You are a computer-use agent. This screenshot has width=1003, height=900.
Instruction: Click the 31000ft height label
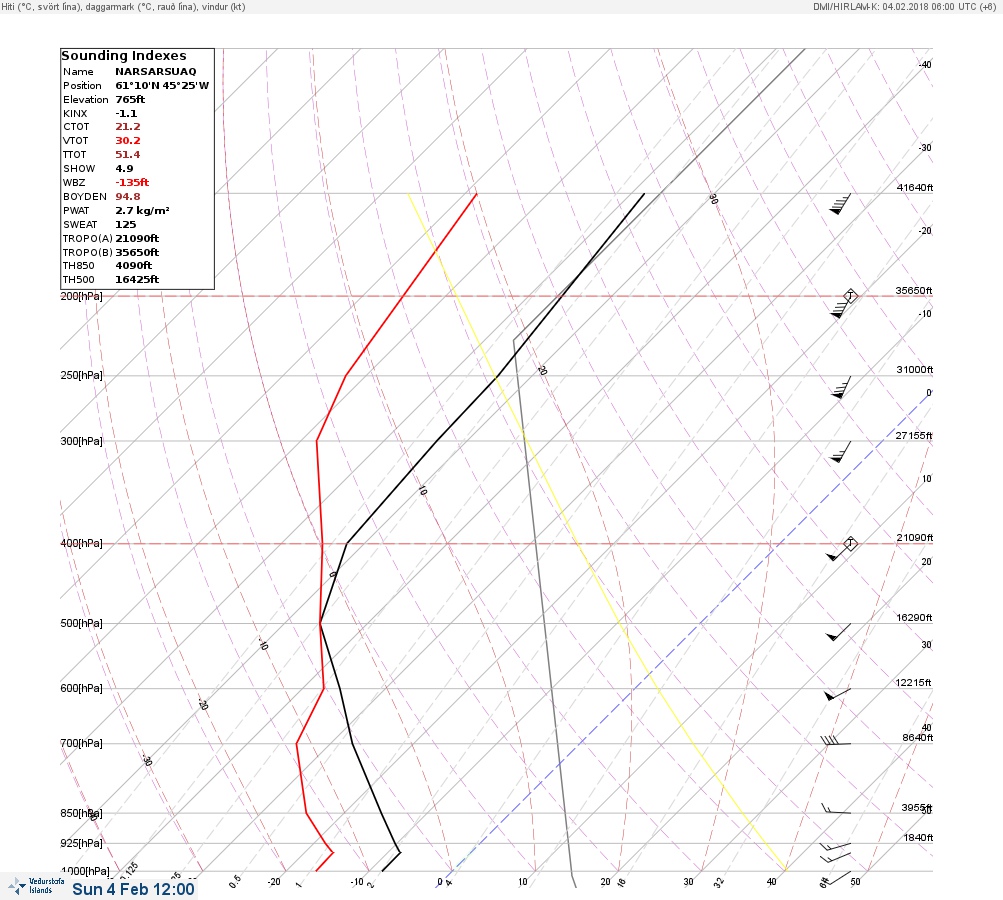915,370
